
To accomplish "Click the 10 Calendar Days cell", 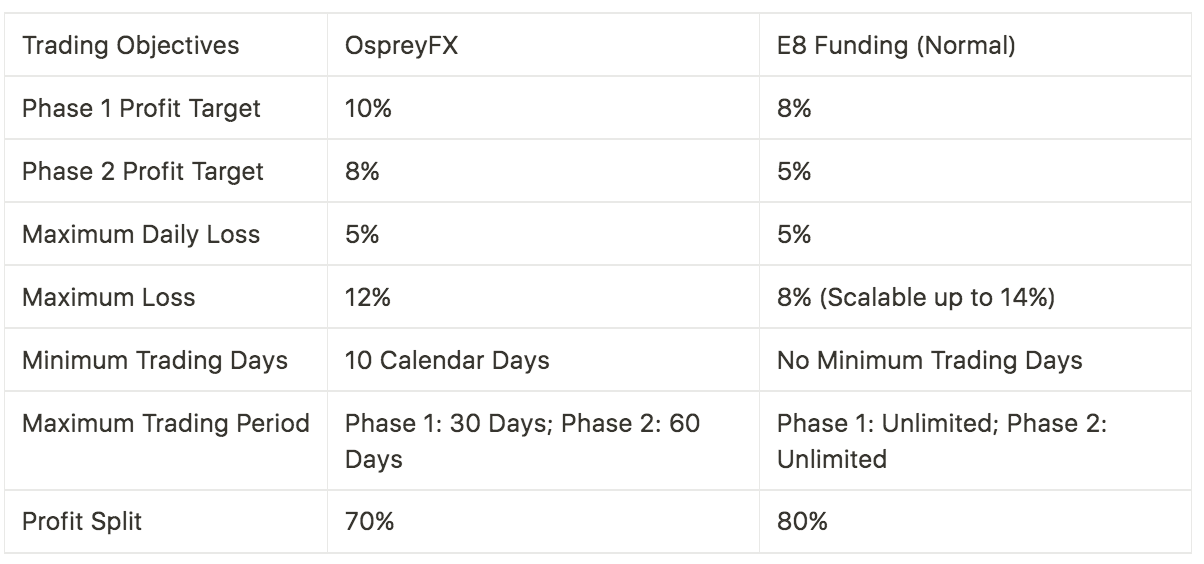I will [543, 360].
